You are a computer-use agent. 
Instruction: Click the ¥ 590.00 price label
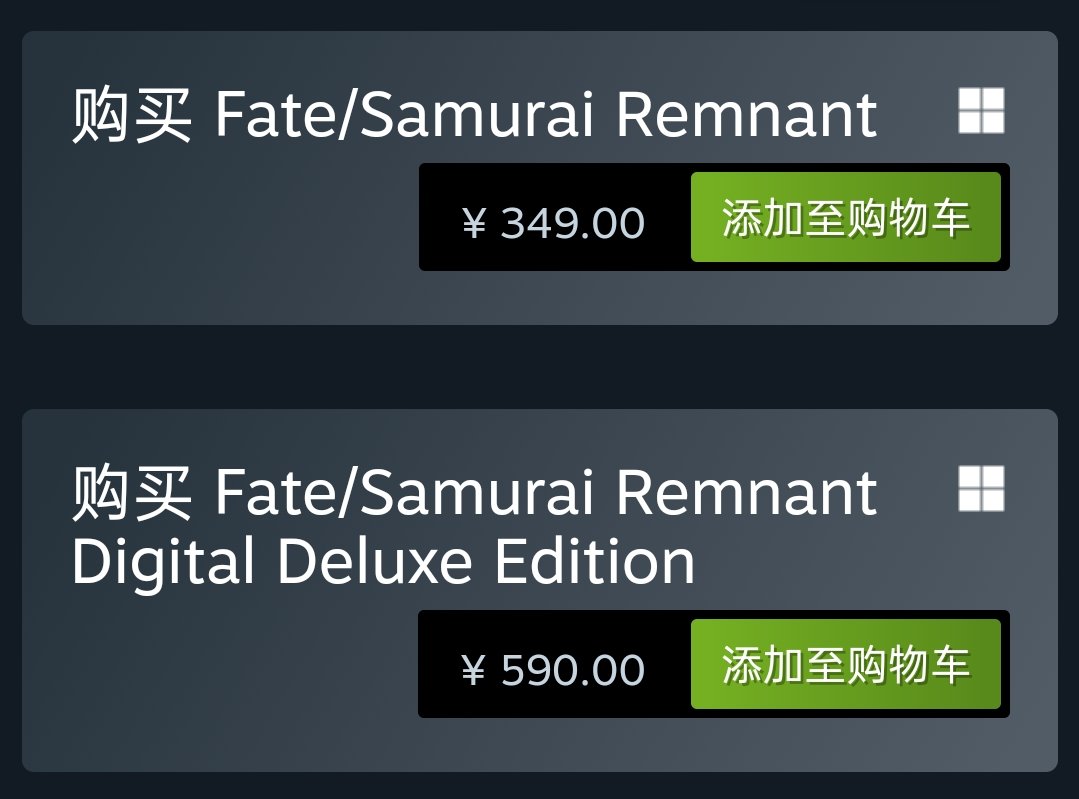coord(554,669)
